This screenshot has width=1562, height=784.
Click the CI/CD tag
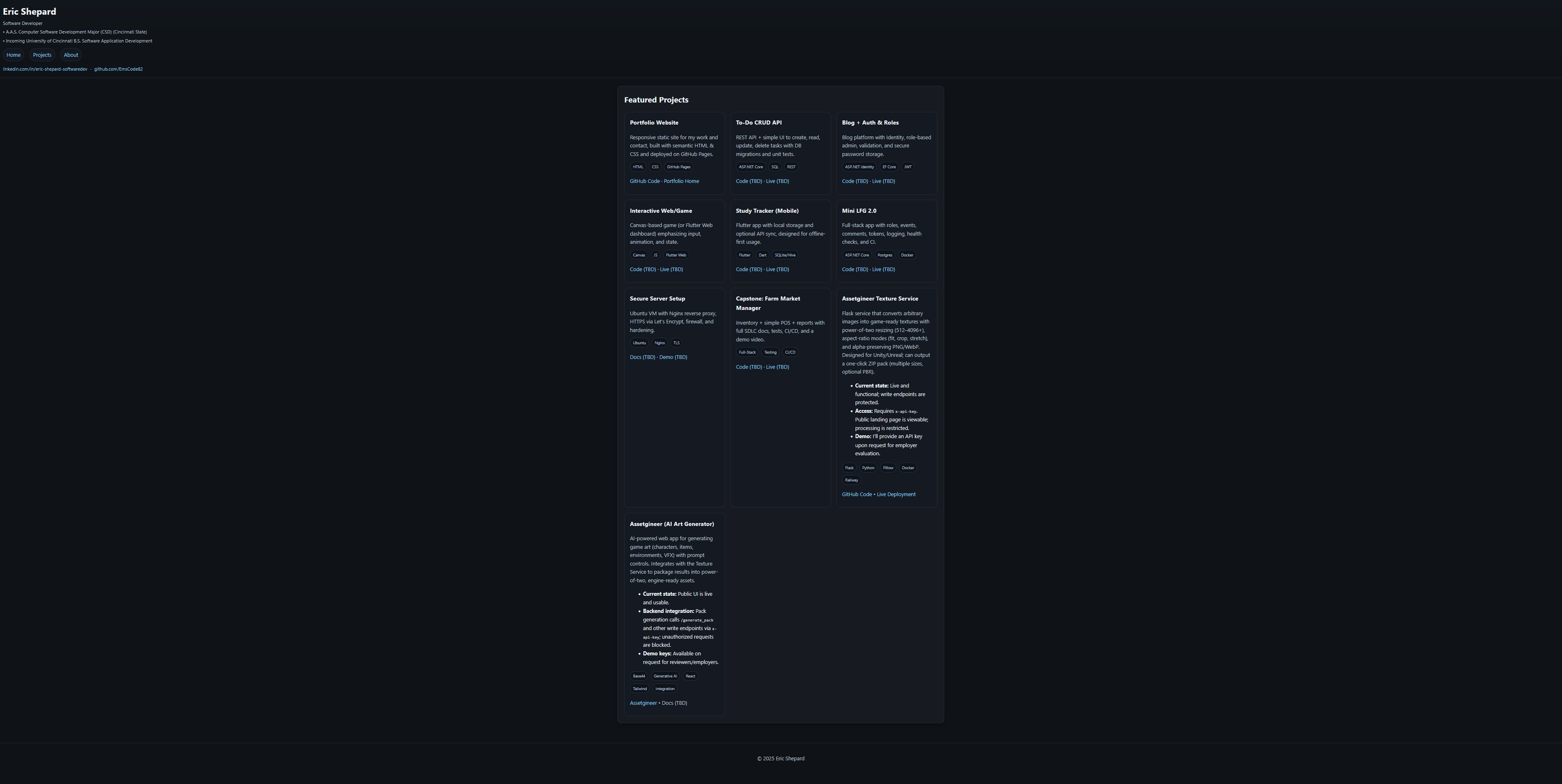point(790,353)
